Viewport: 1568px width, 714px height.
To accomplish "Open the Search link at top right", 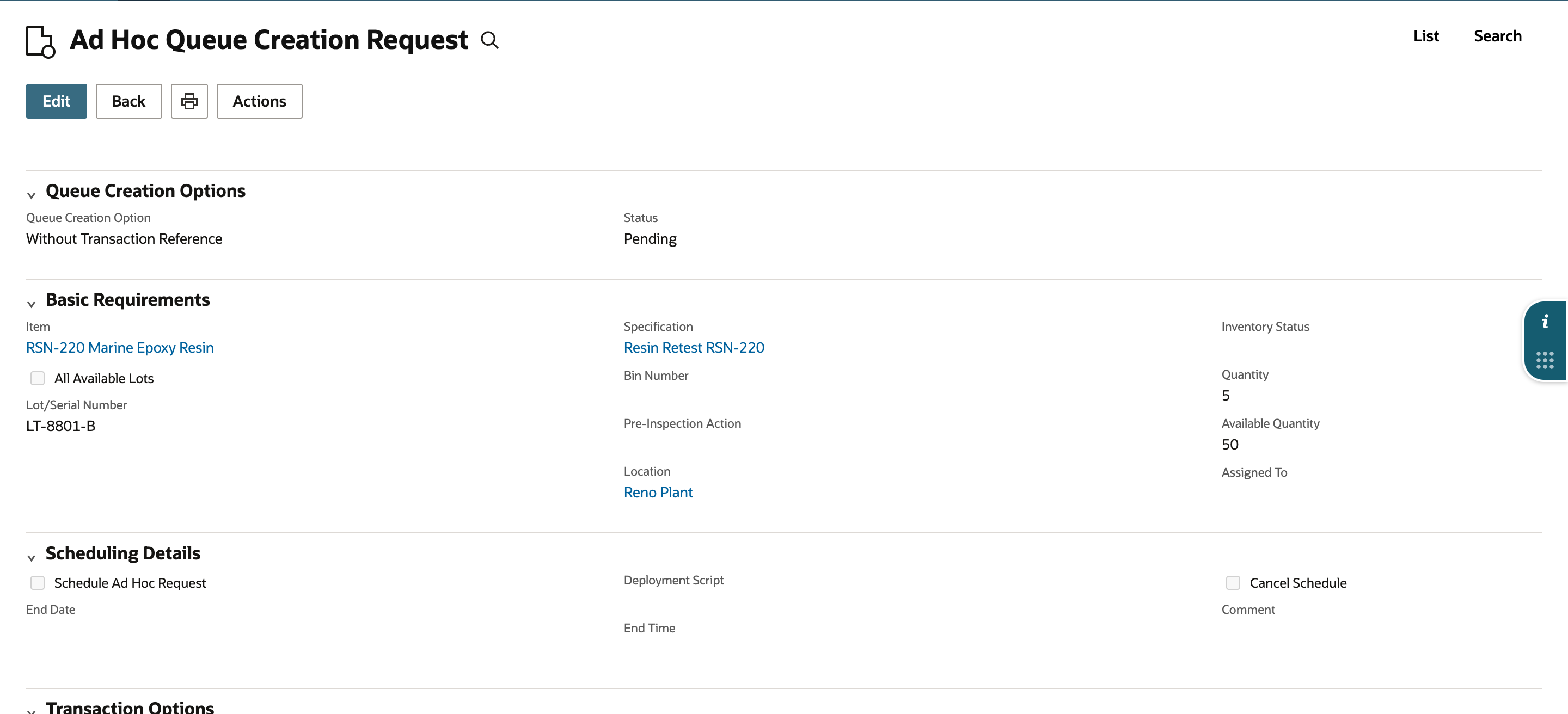I will 1497,36.
